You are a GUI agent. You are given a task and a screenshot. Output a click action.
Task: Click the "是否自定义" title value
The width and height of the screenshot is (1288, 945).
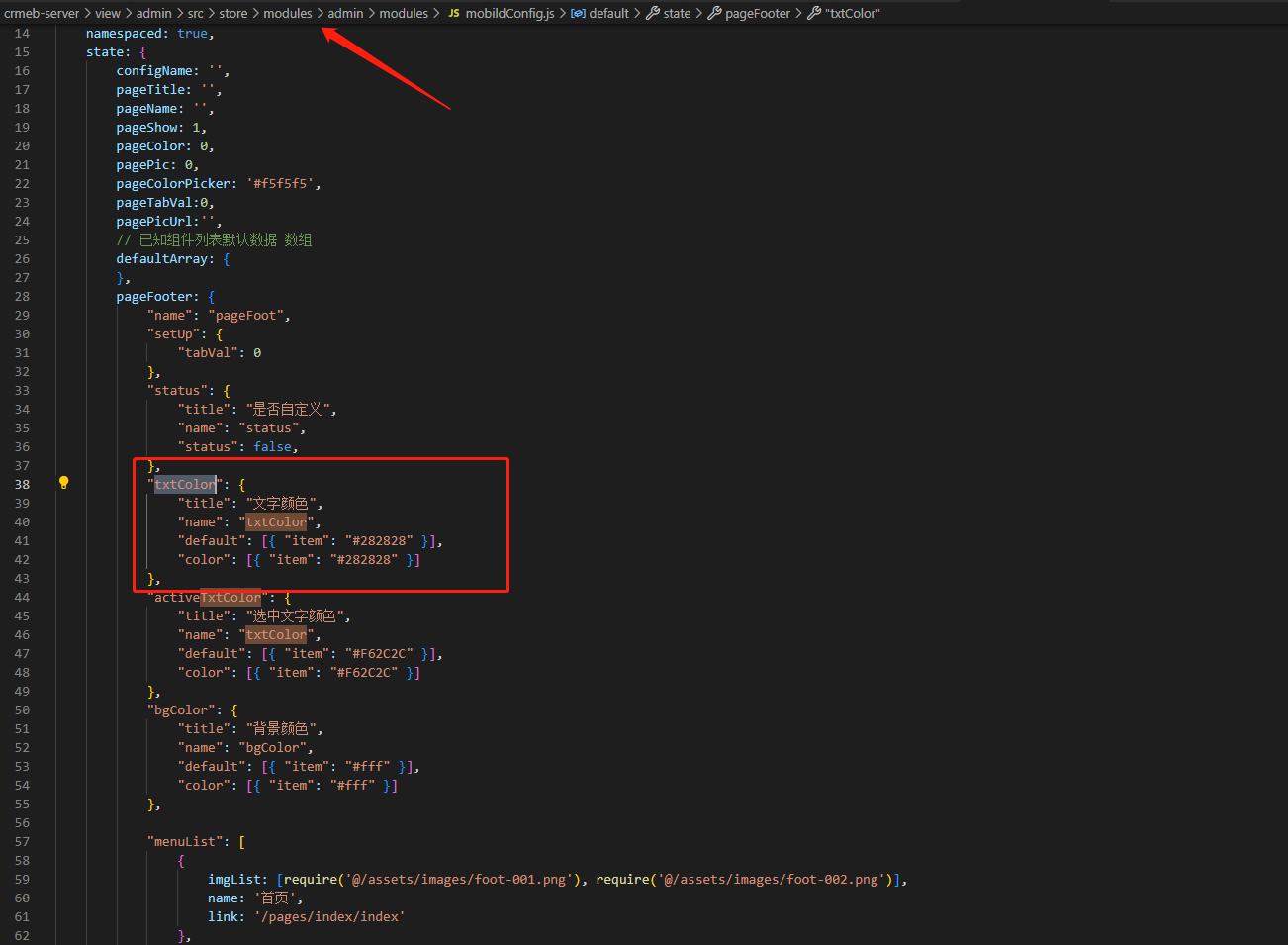click(x=288, y=409)
